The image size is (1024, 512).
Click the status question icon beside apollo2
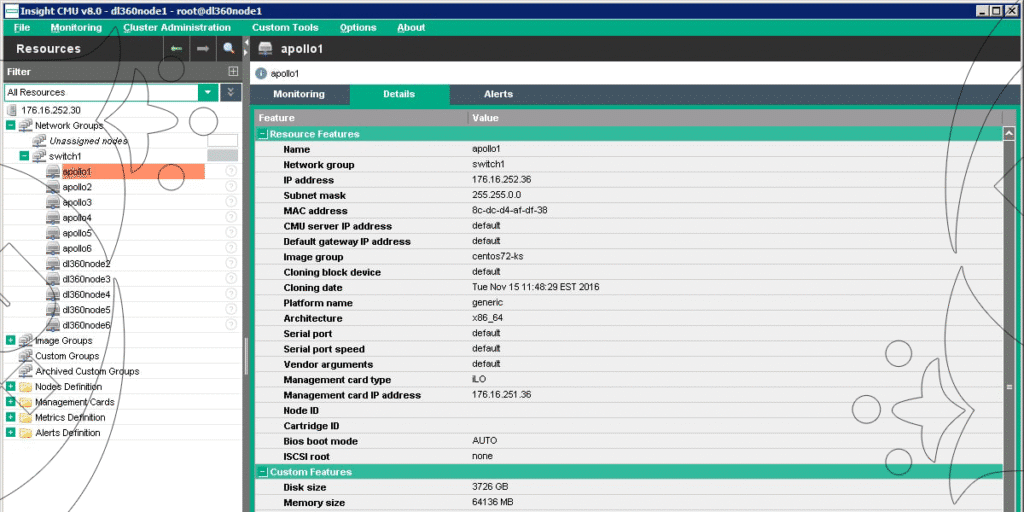231,187
